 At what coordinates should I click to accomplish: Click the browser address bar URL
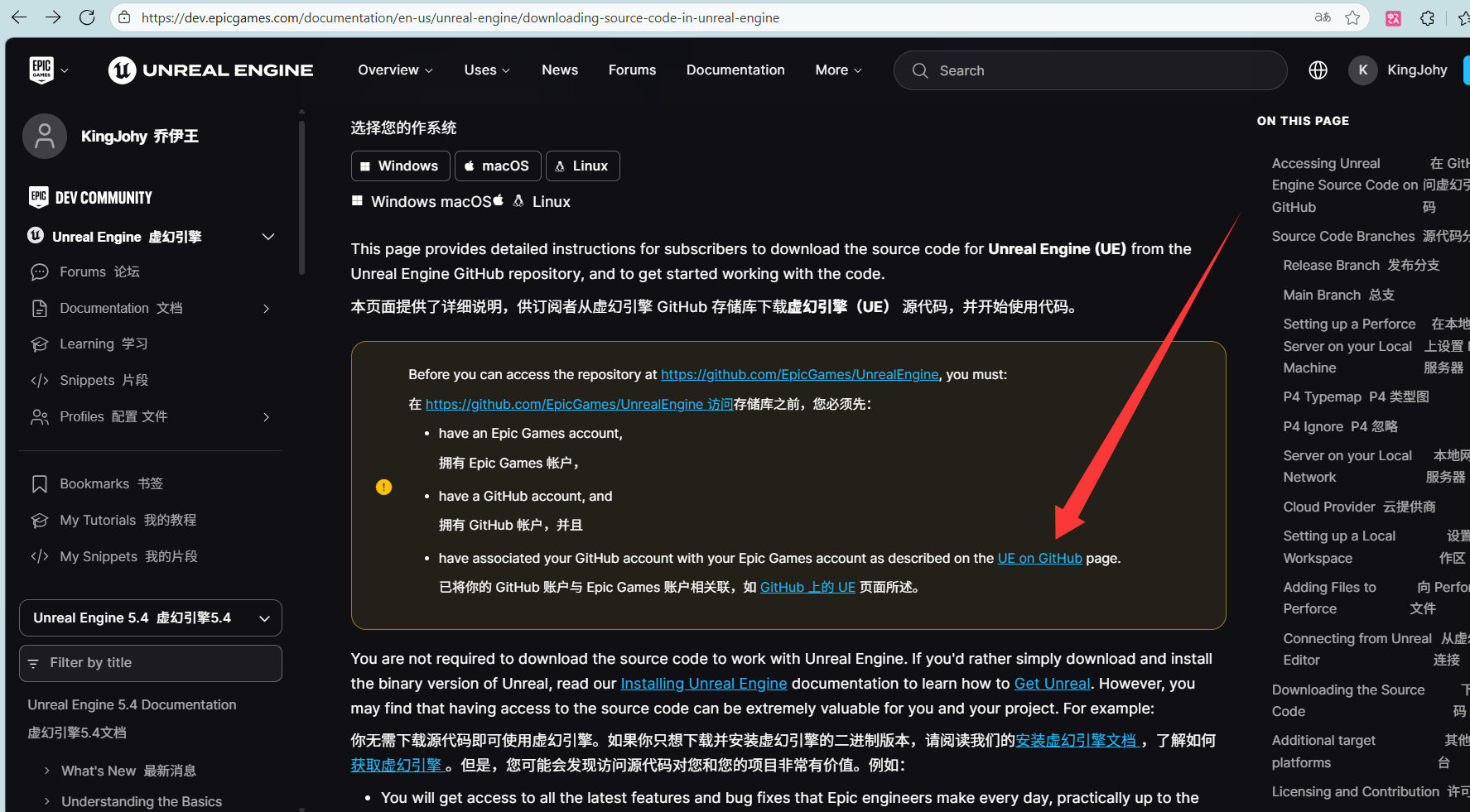(460, 17)
